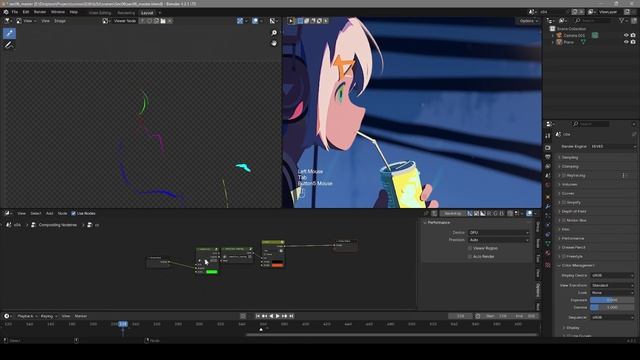Hide Plane in viewport via eye icon
The height and width of the screenshot is (360, 640).
click(x=626, y=42)
